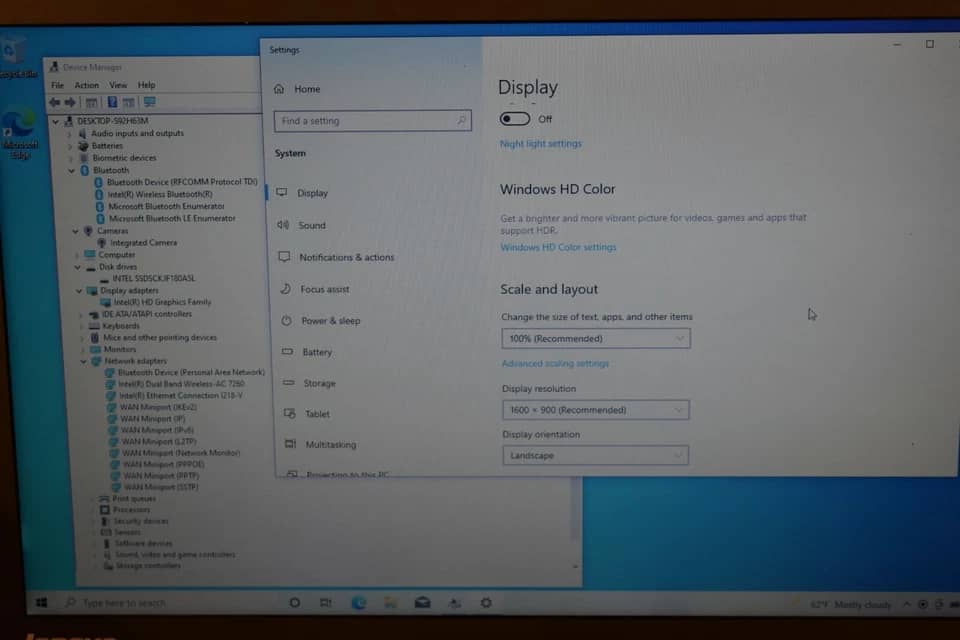This screenshot has height=640, width=960.
Task: Expand the Monitors node
Action: click(x=83, y=350)
